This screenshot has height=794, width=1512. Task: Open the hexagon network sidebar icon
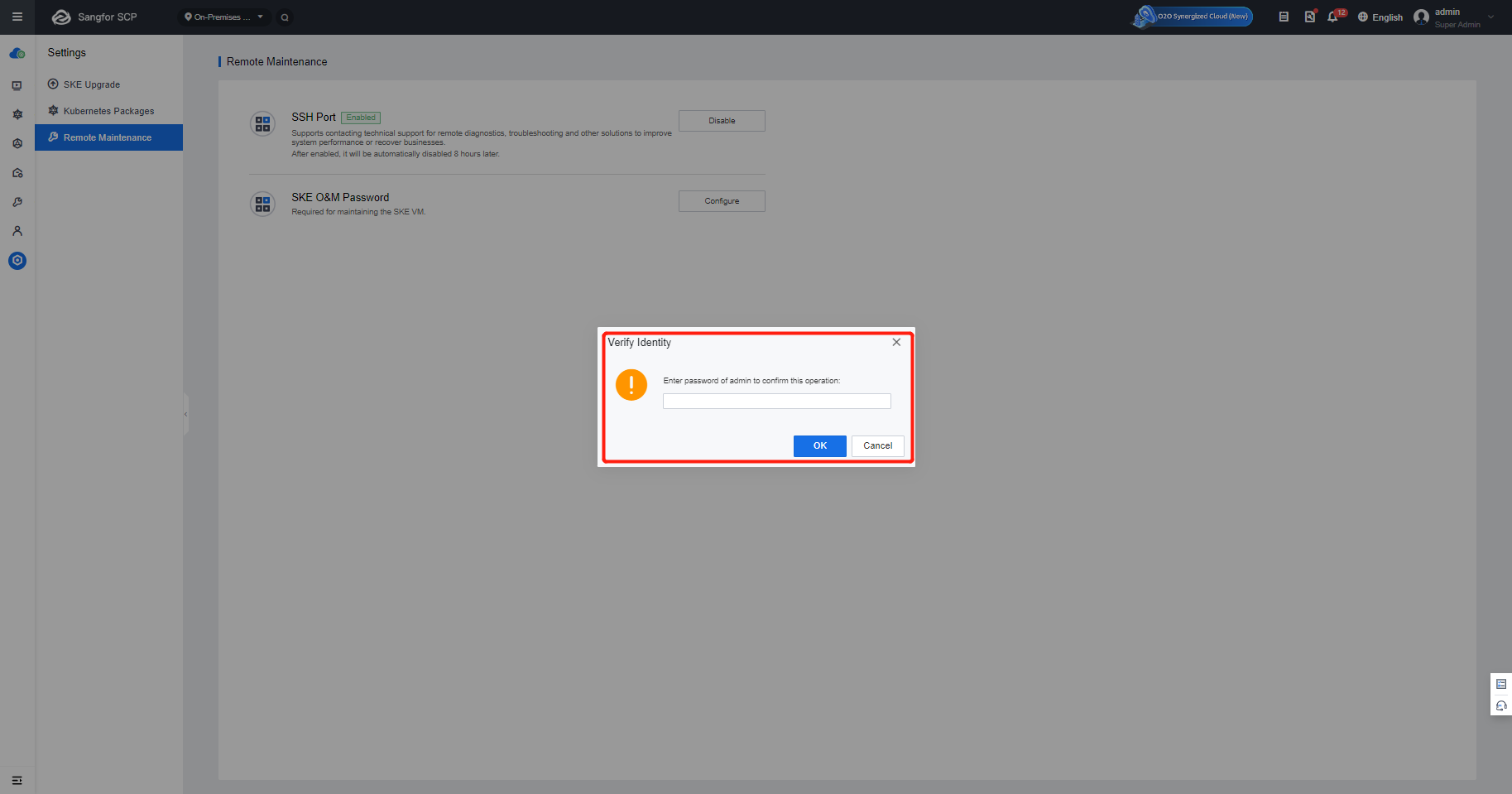17,143
